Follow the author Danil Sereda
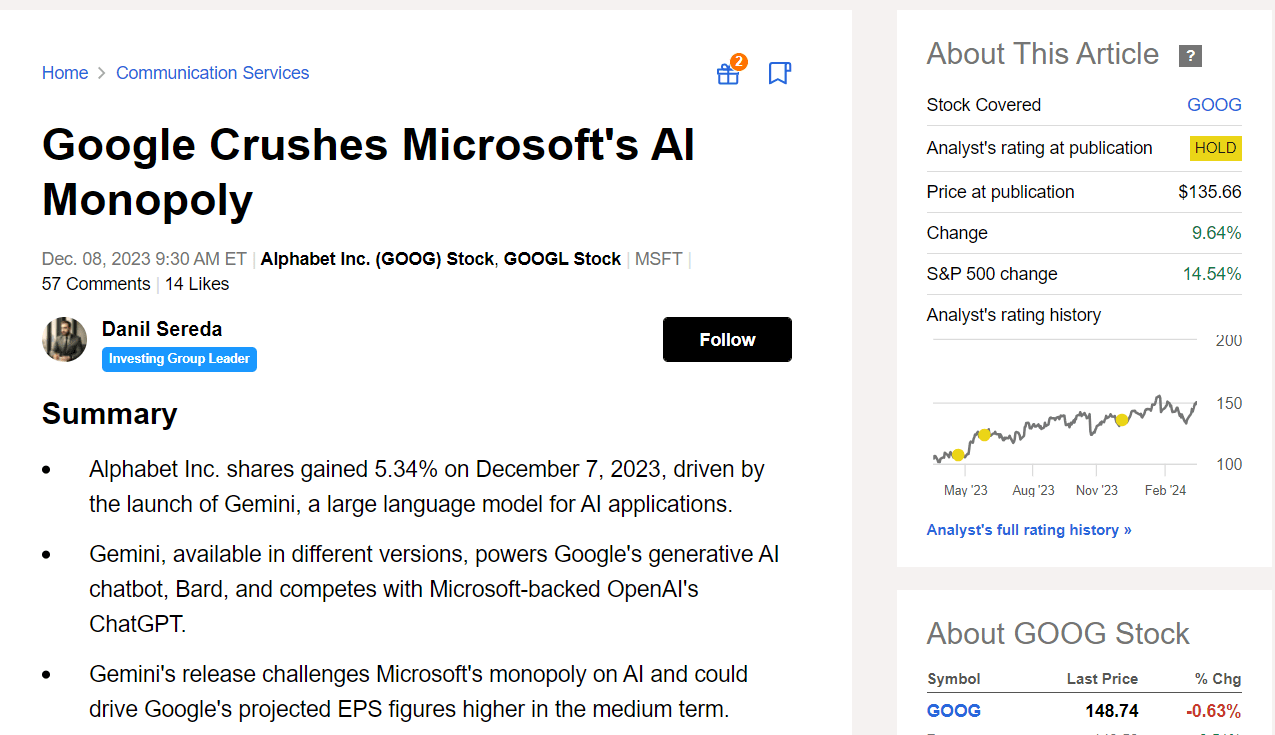 [x=727, y=340]
